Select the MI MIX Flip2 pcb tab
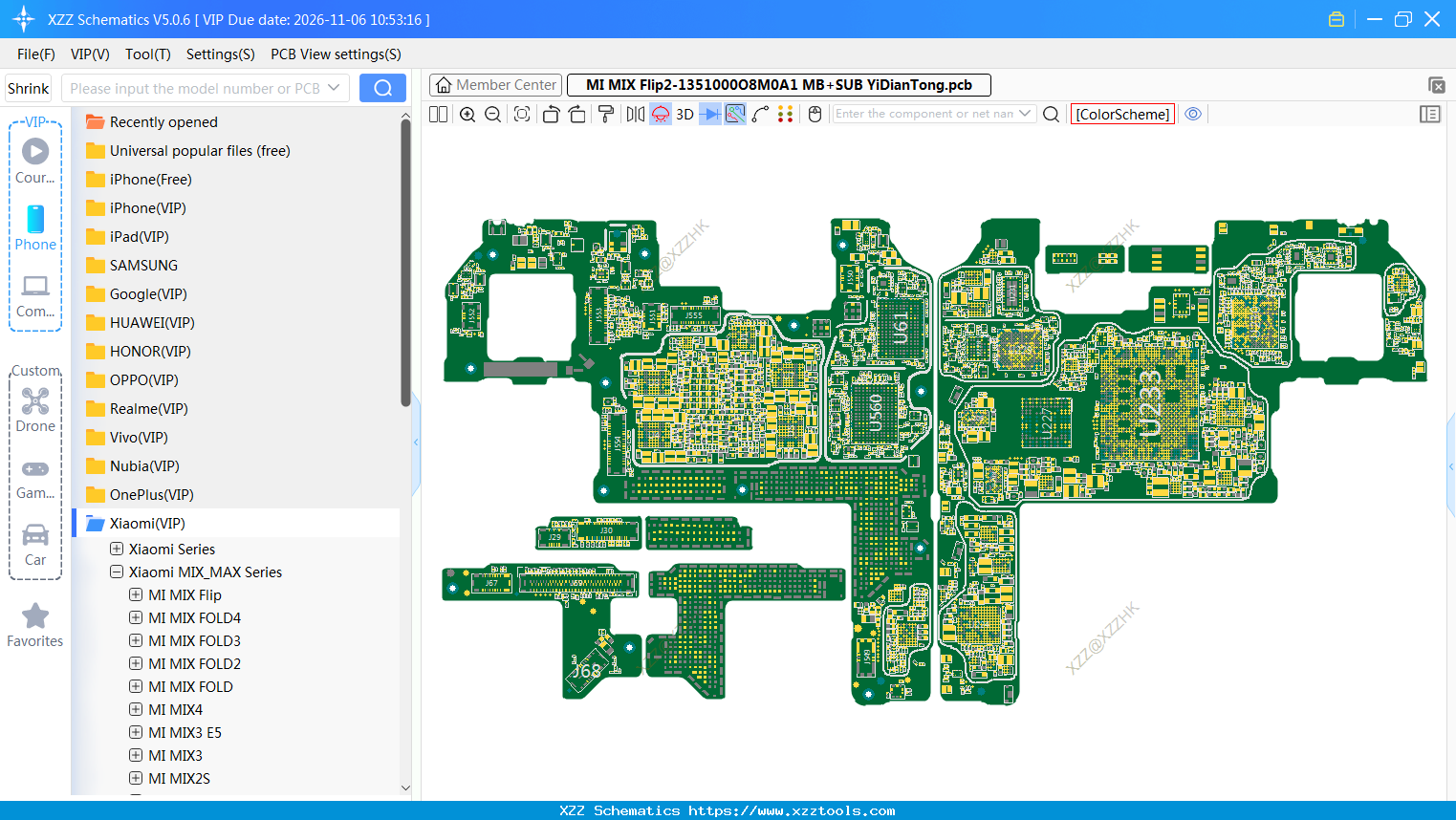 click(778, 85)
